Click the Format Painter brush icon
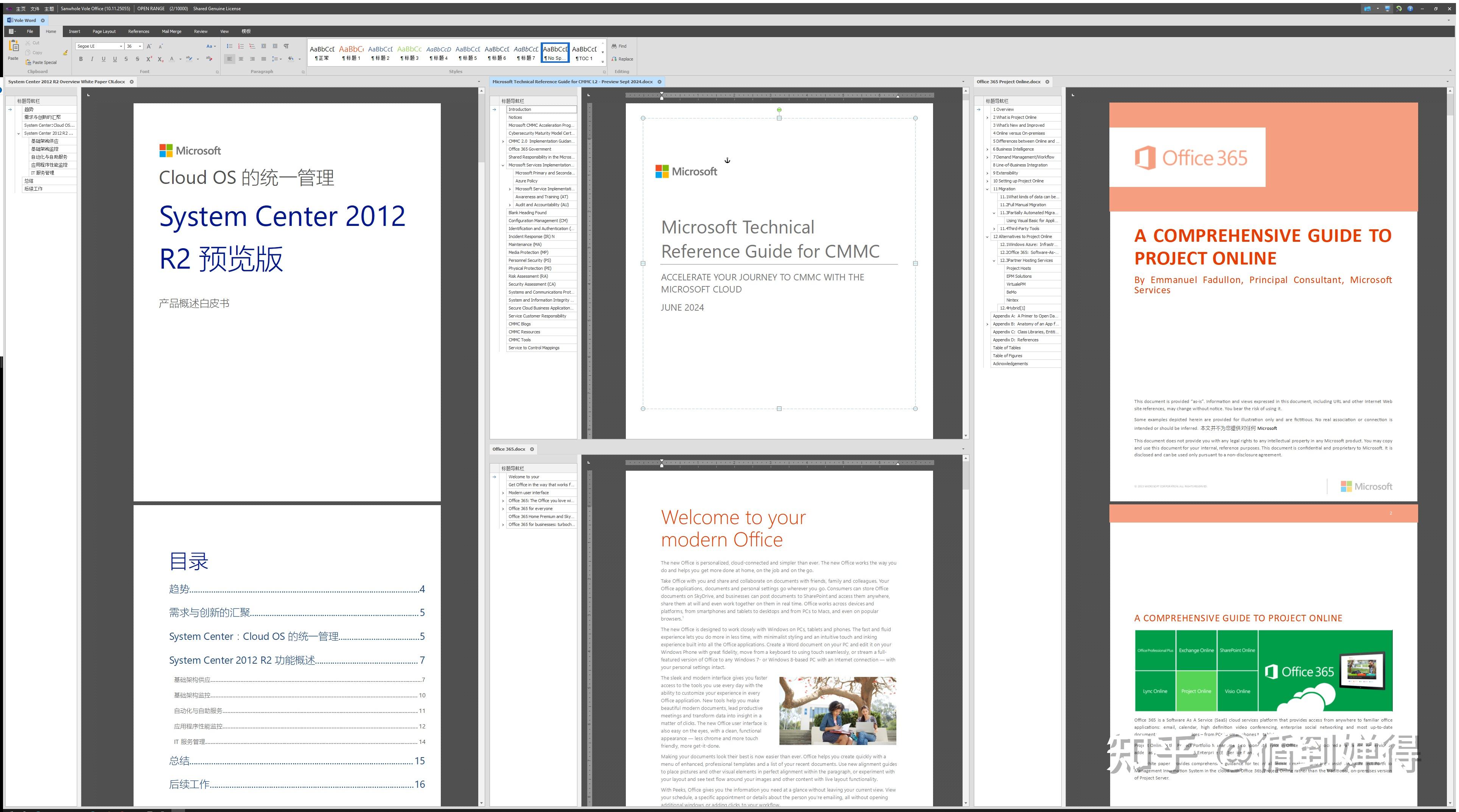 (65, 53)
